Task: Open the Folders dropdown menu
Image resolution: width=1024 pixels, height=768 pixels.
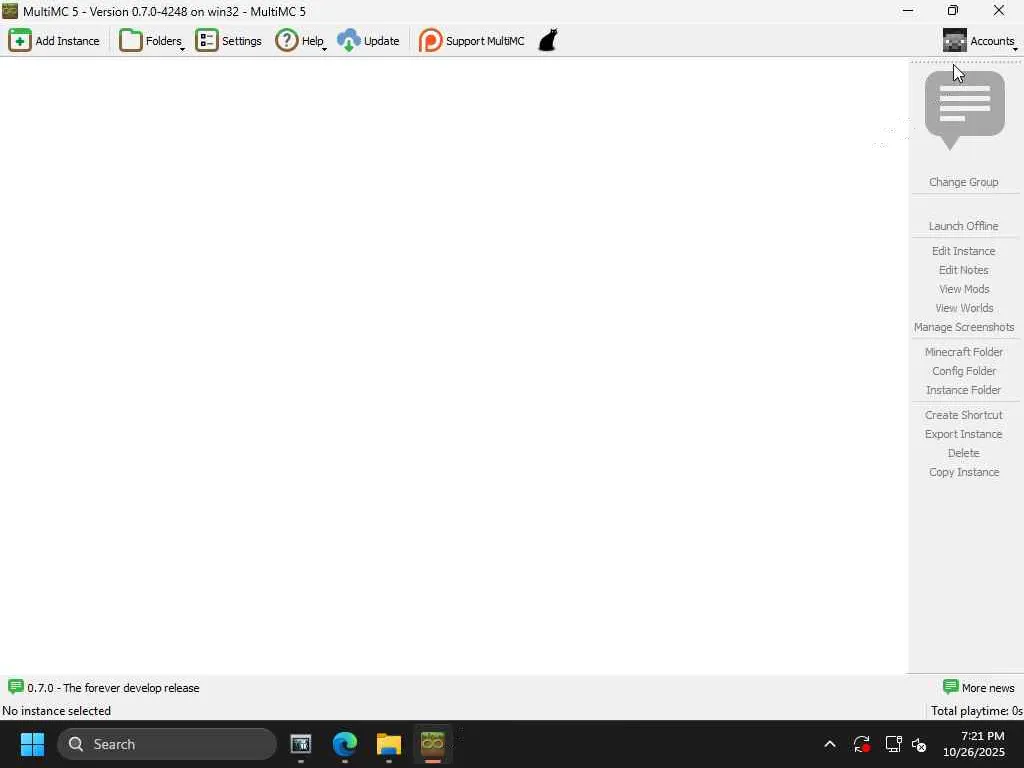Action: (x=152, y=40)
